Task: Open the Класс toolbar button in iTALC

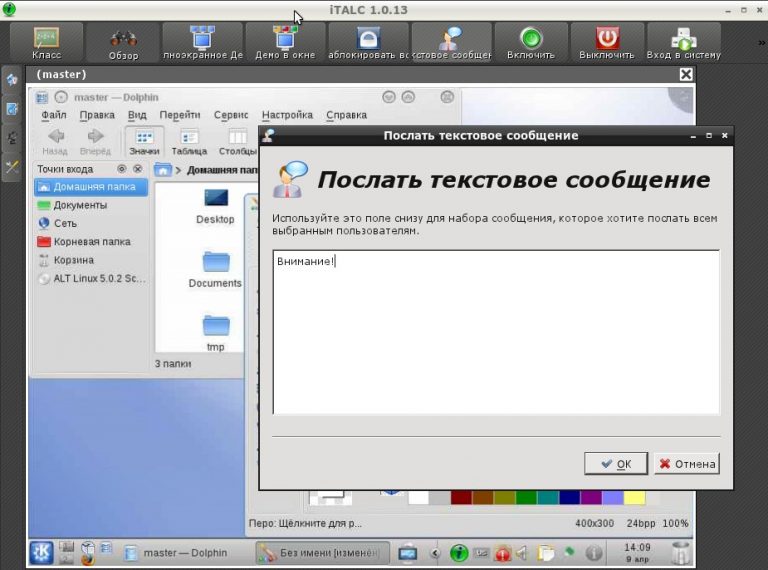Action: (47, 43)
